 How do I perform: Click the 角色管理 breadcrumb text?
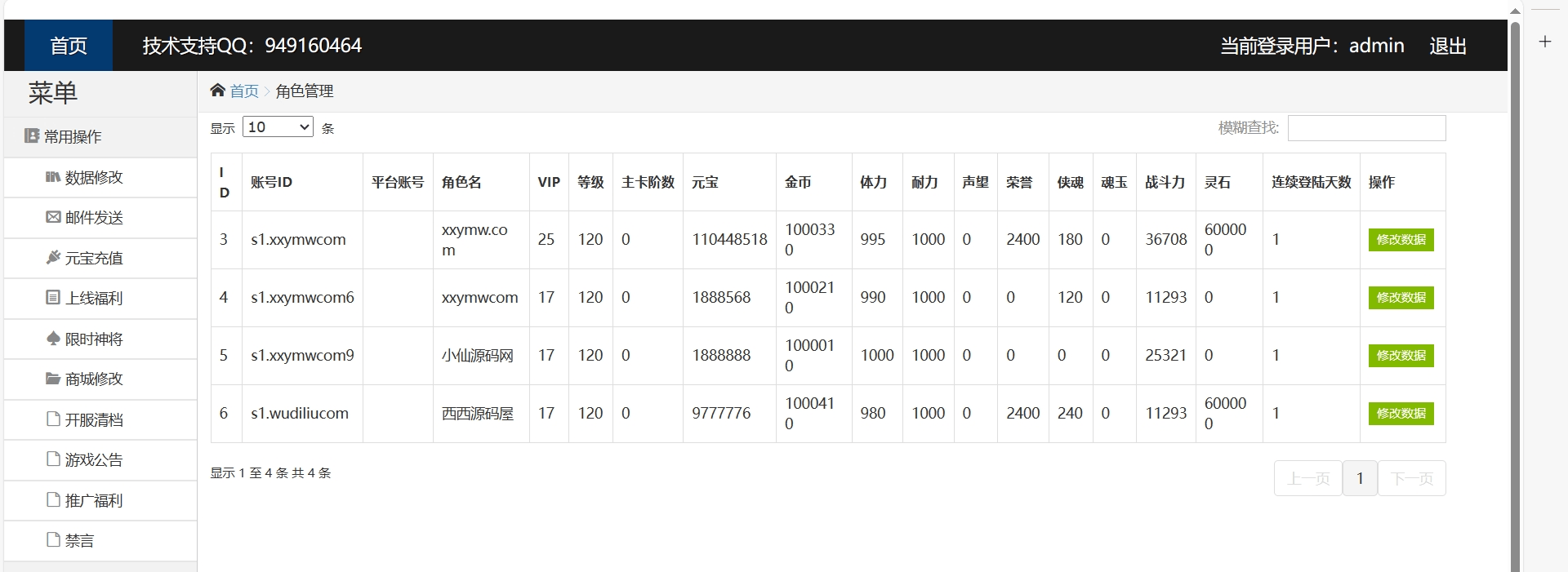[305, 91]
